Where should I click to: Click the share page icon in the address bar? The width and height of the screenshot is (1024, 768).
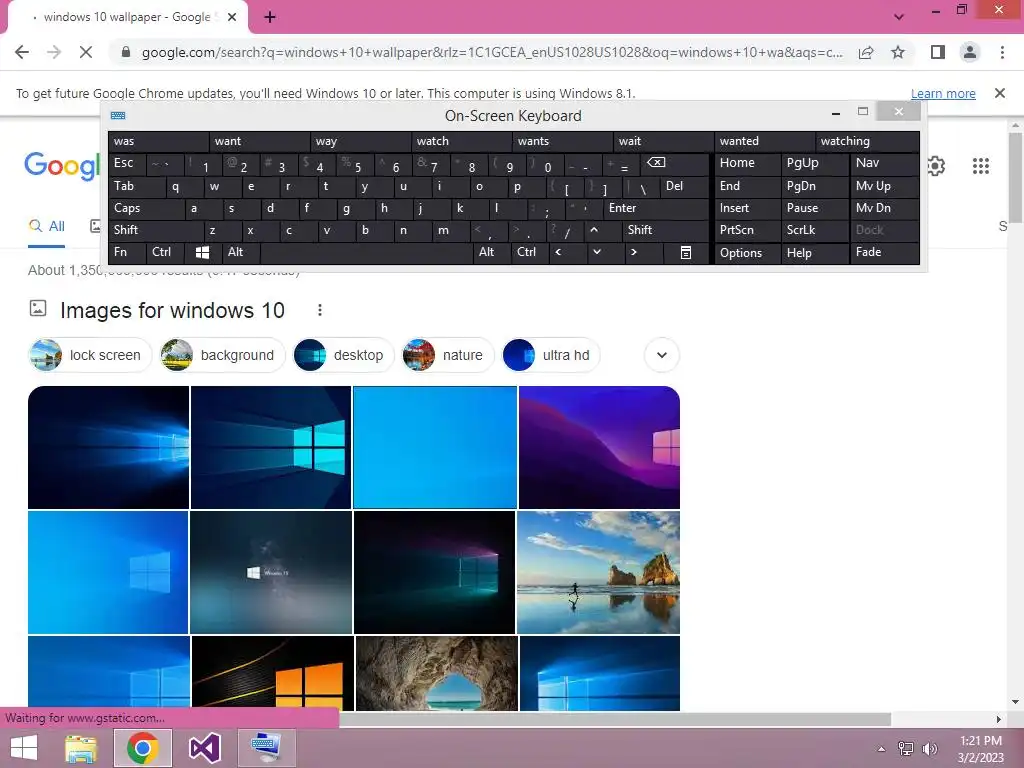866,52
